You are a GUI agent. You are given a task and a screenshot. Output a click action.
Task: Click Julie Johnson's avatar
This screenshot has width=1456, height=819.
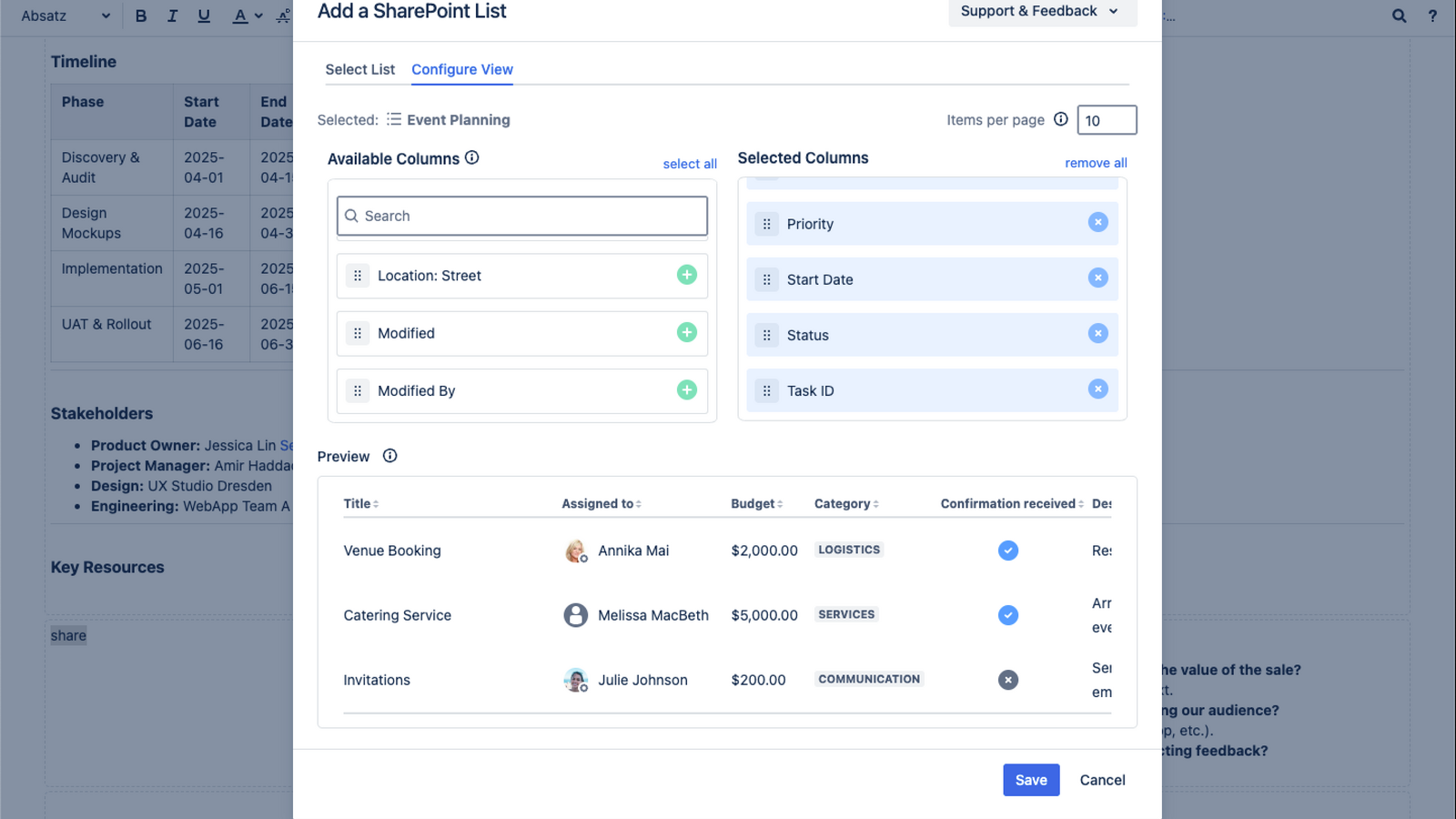click(575, 680)
